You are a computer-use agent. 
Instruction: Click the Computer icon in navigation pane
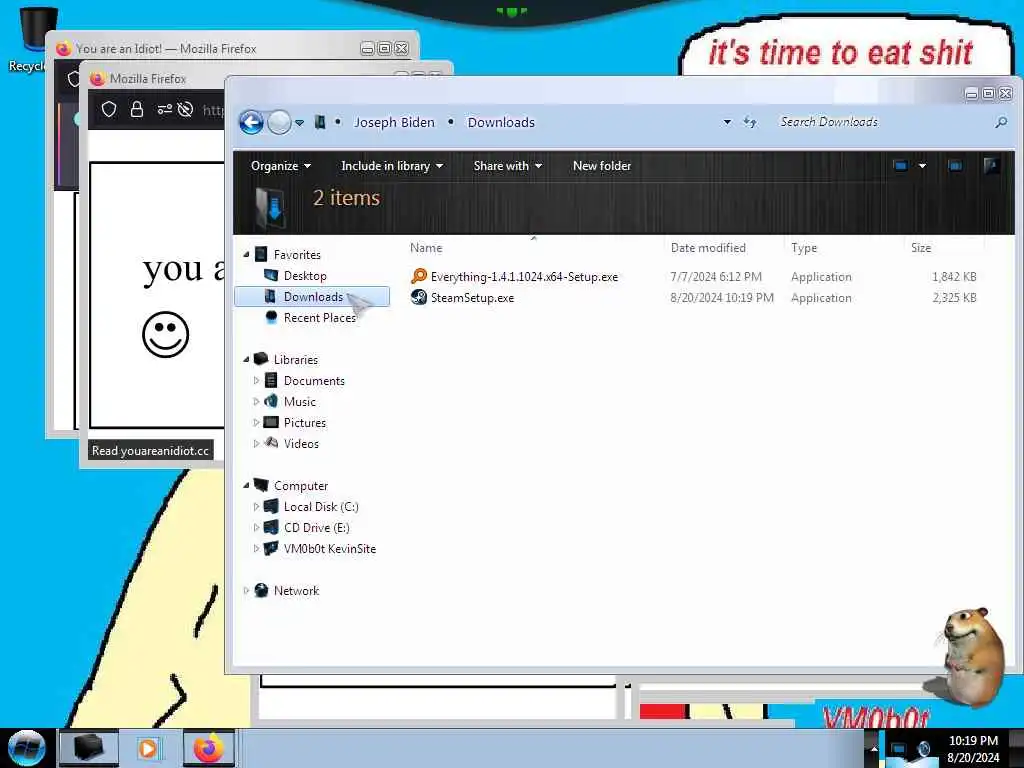[261, 485]
